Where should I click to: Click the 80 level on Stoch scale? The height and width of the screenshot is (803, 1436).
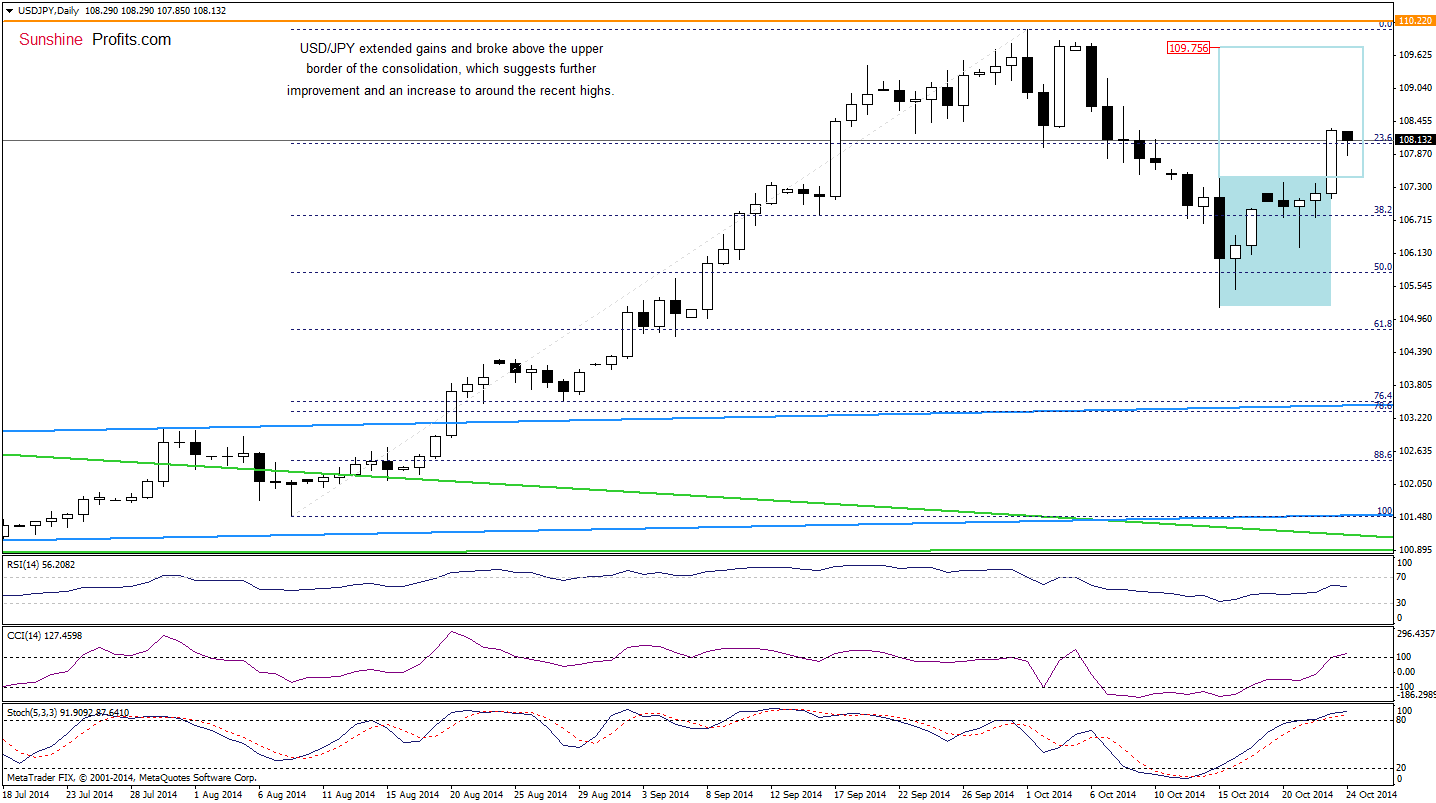click(1403, 720)
